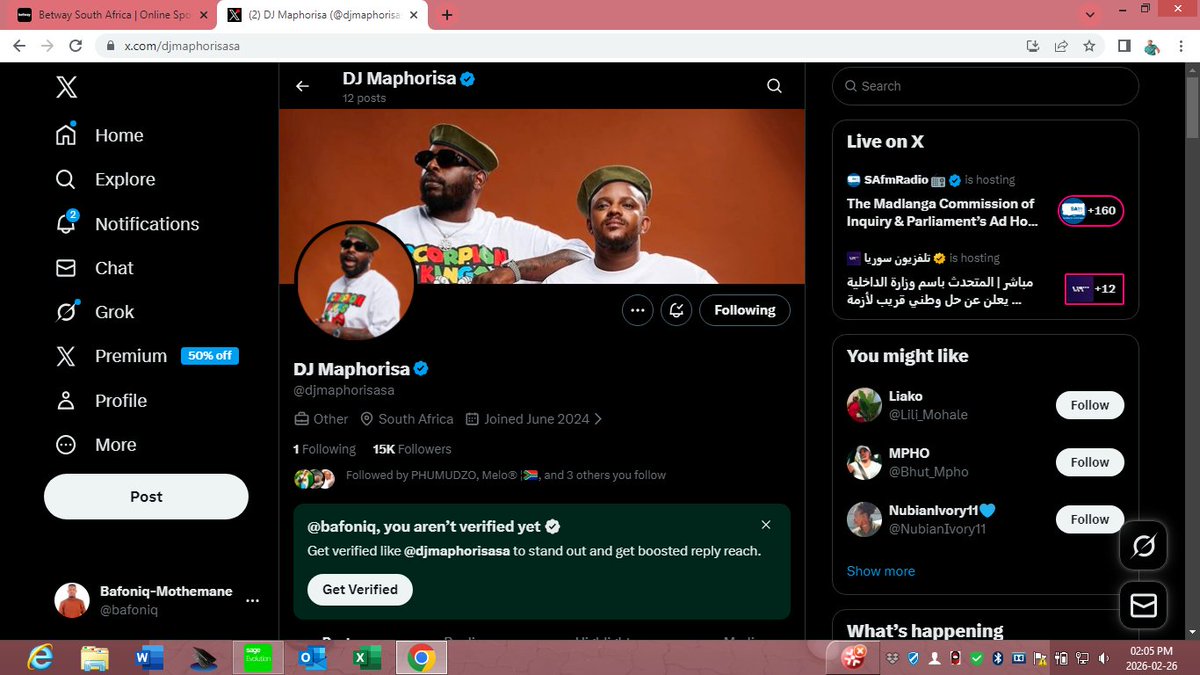The height and width of the screenshot is (675, 1200).
Task: Click the verified badge next to the profile name
Action: point(421,369)
